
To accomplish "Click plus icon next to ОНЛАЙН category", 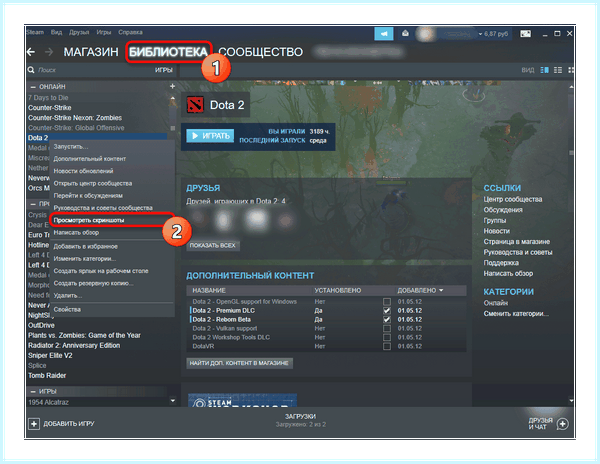I will pyautogui.click(x=172, y=86).
